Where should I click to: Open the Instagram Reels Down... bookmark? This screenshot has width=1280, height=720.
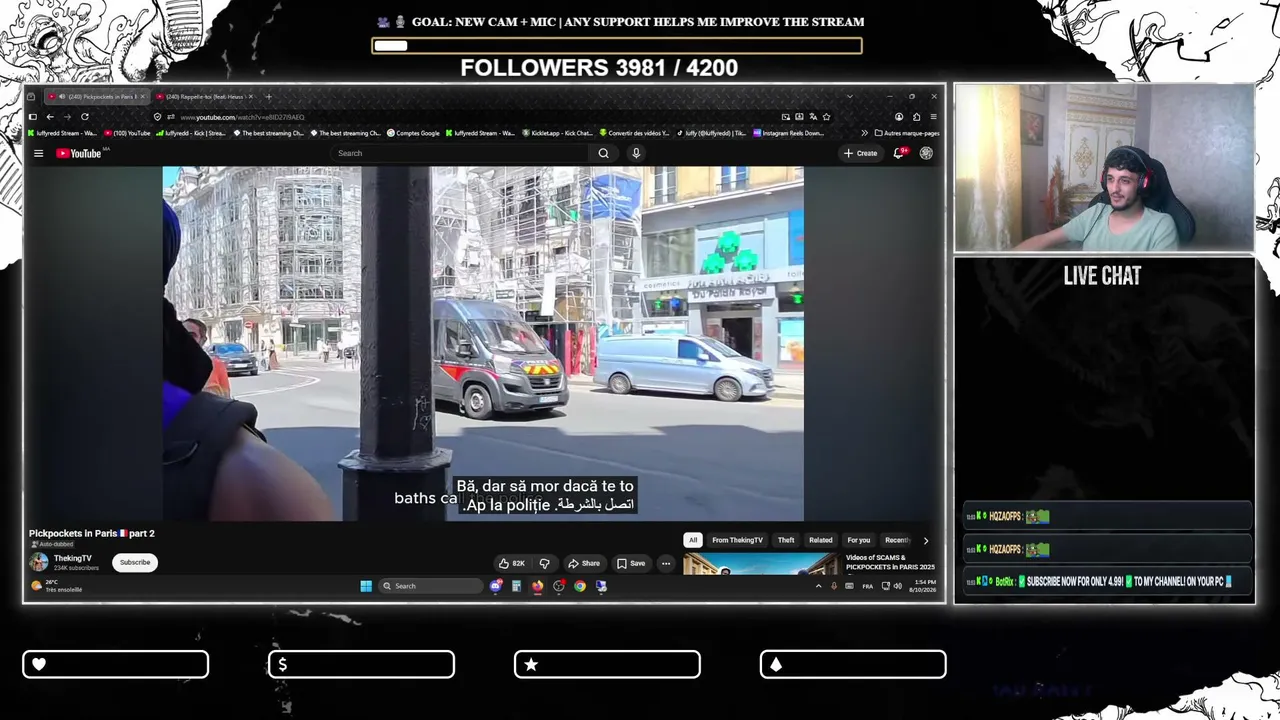coord(789,133)
